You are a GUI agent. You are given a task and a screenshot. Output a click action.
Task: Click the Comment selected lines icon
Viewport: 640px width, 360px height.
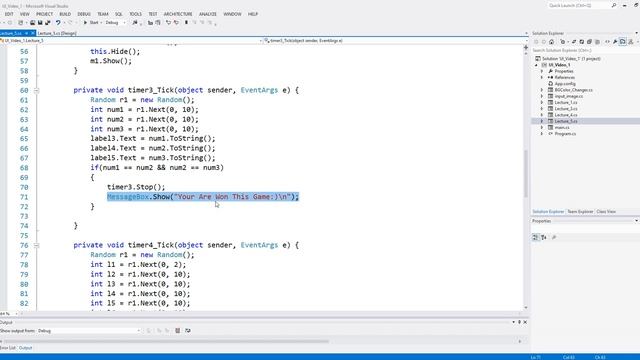pyautogui.click(x=168, y=23)
